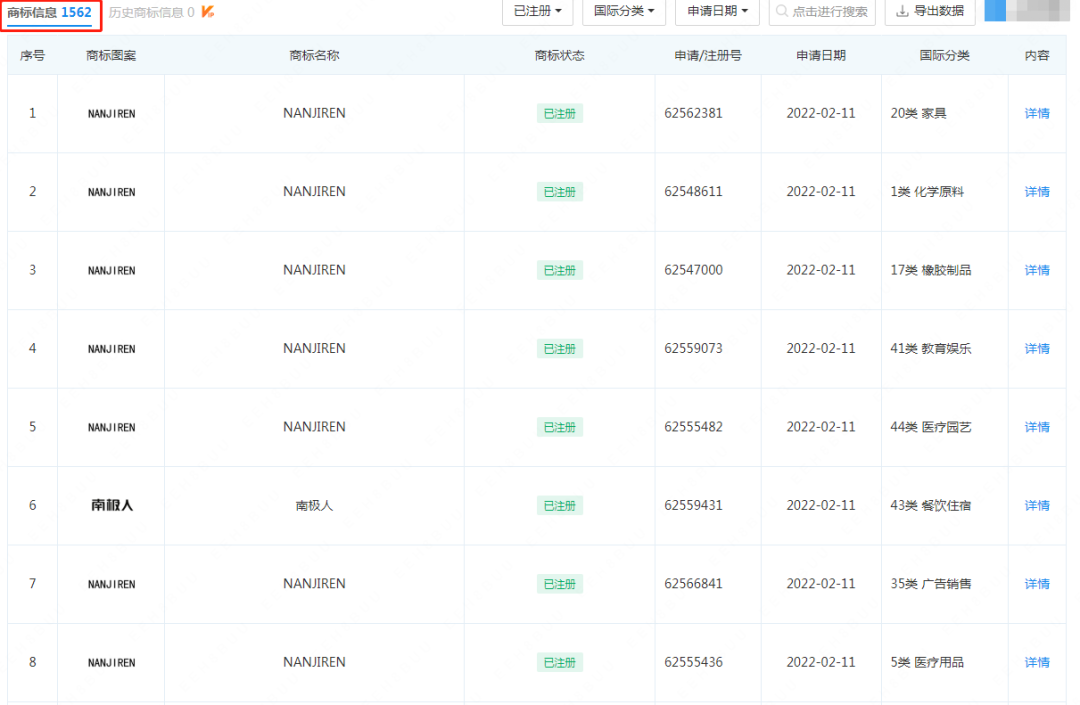Open 详情 for registration 62548611
1080x705 pixels.
(x=1037, y=192)
